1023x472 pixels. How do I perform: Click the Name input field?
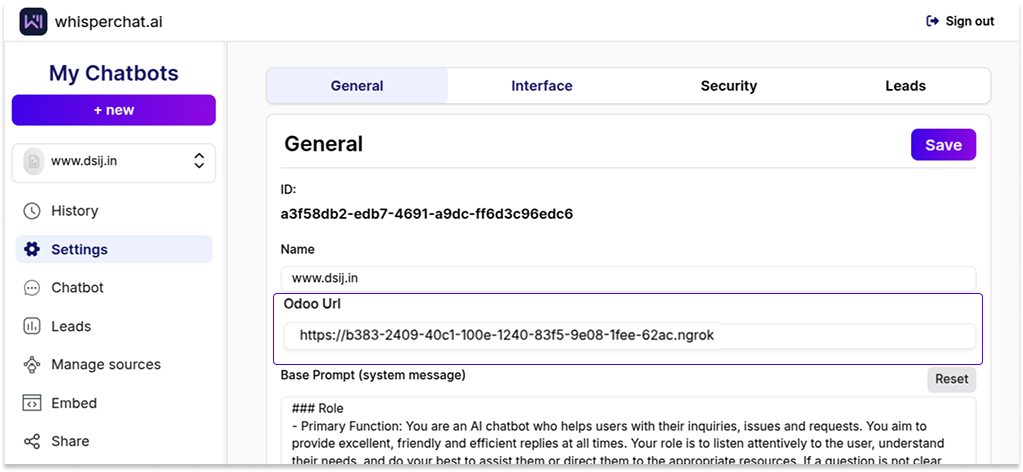point(628,279)
